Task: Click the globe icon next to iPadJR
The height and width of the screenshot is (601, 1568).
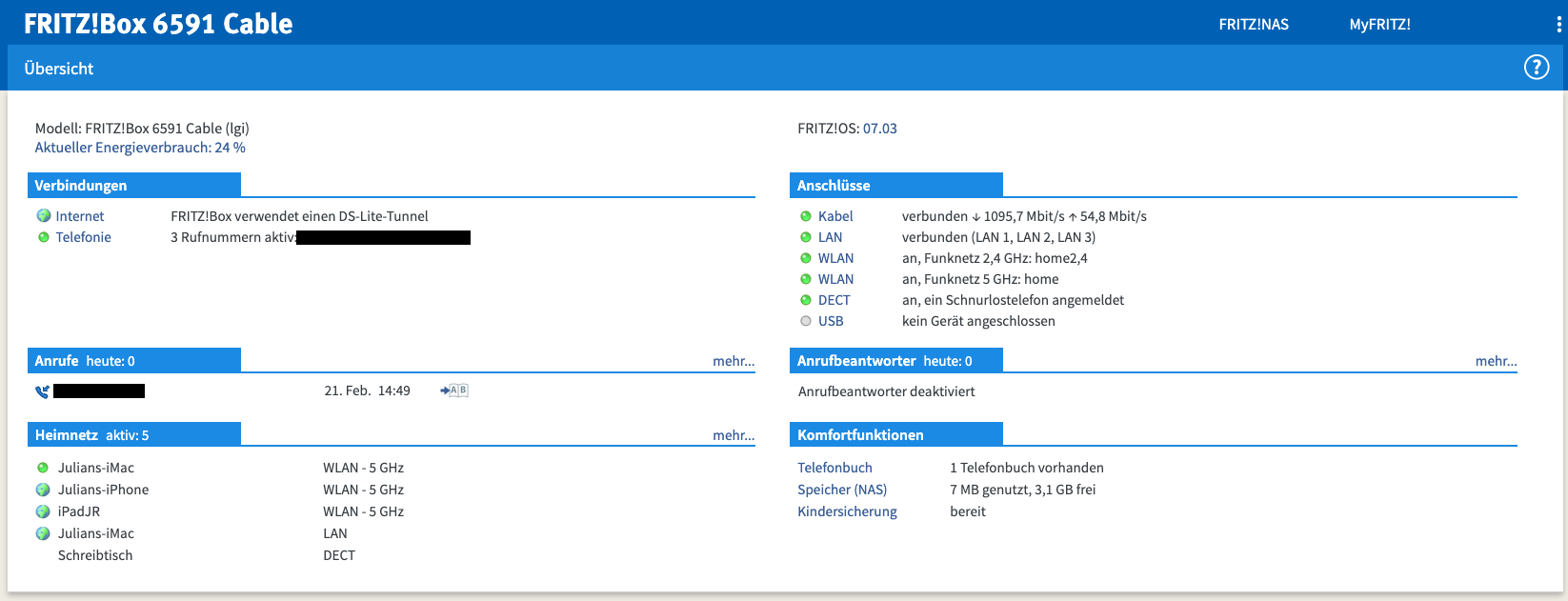Action: 43,511
